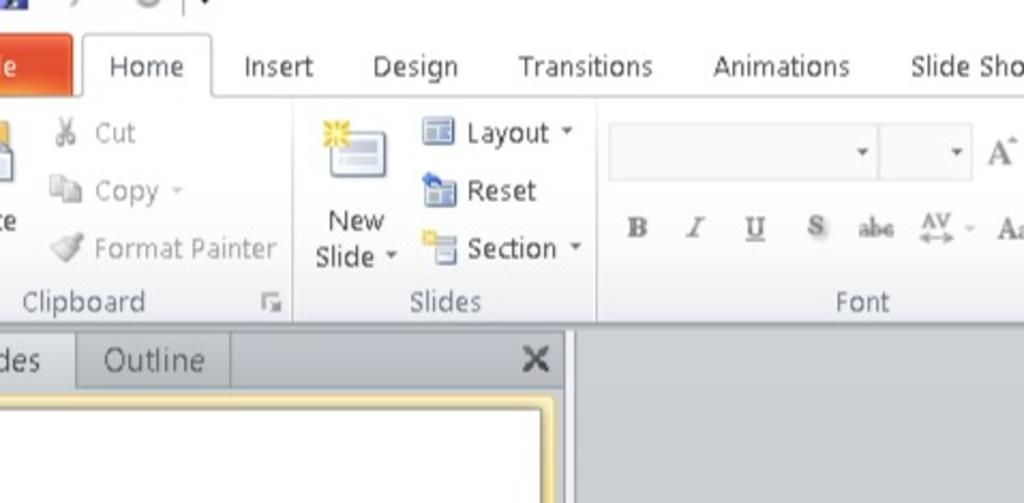Open the font size dropdown

pos(956,152)
